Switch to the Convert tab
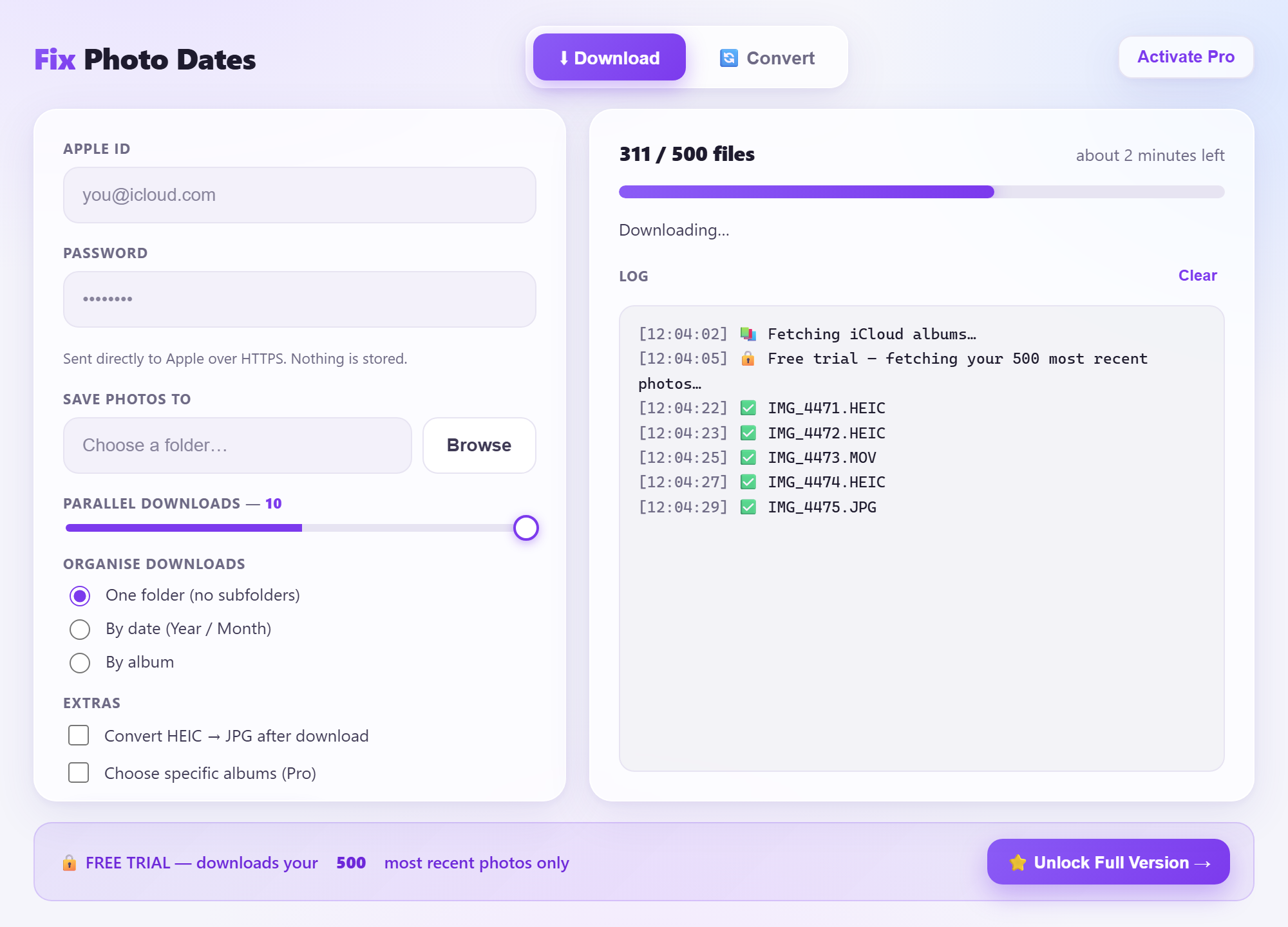The height and width of the screenshot is (927, 1288). click(x=766, y=57)
